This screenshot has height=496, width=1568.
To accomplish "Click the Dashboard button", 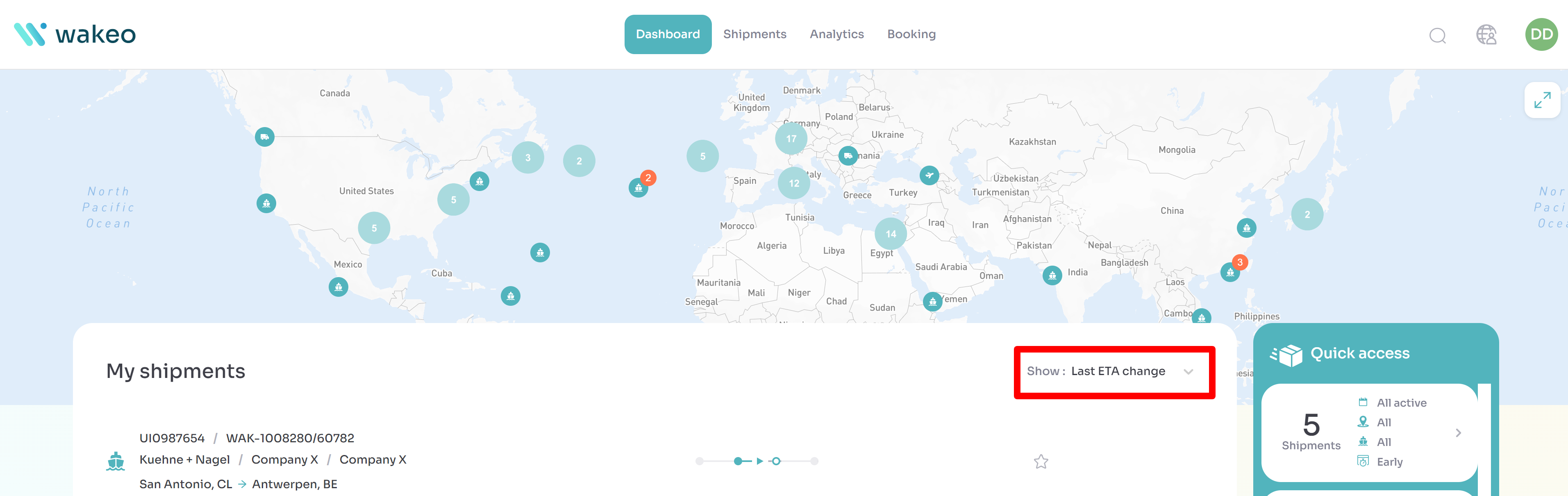I will [667, 35].
